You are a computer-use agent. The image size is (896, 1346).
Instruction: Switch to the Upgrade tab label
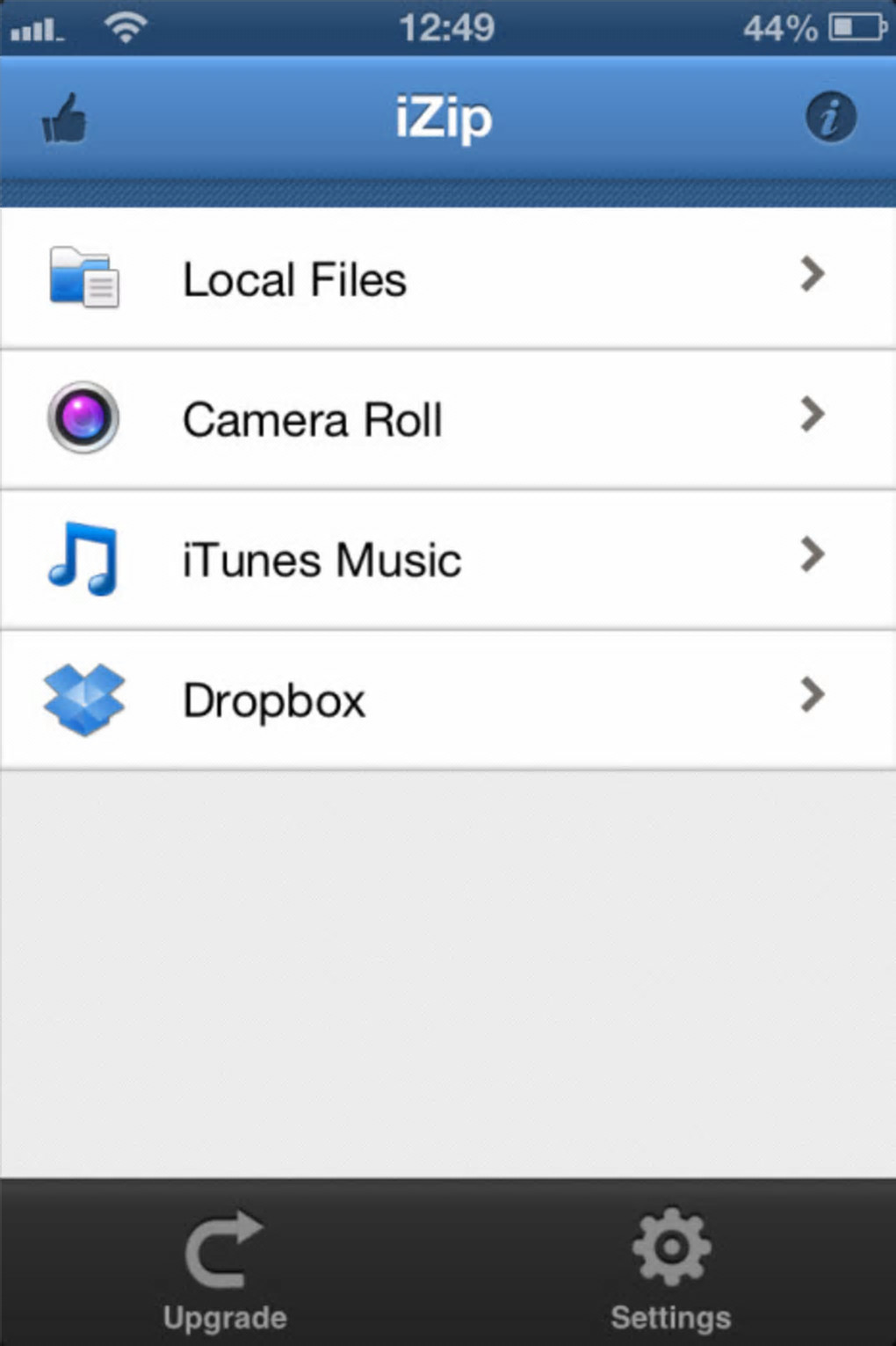[225, 1318]
